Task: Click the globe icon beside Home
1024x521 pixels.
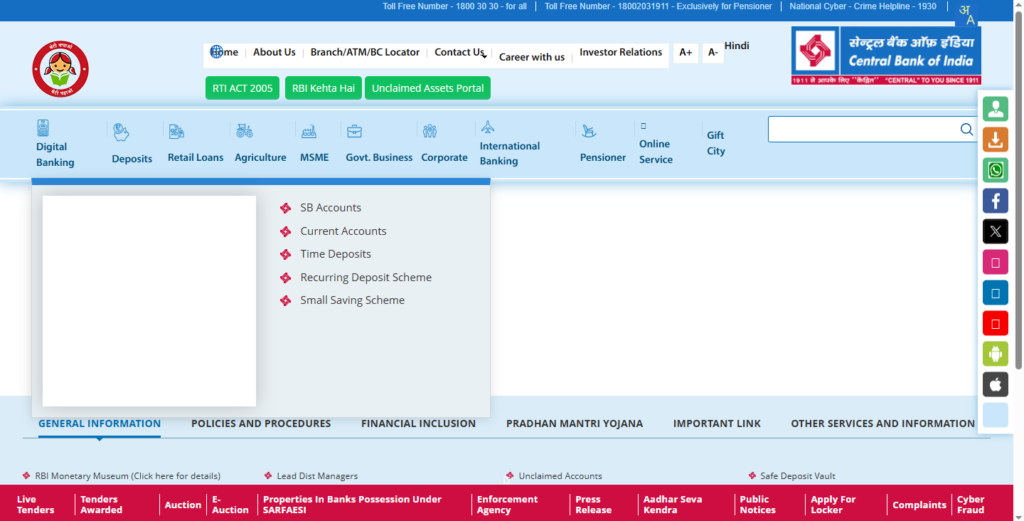Action: pyautogui.click(x=216, y=52)
